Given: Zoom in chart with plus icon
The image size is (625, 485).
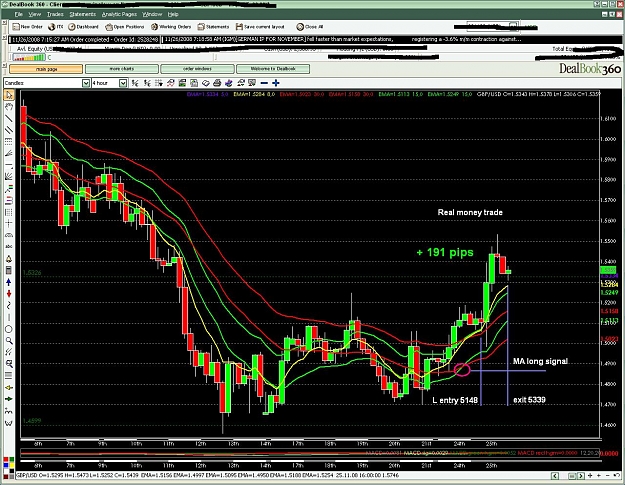Looking at the screenshot, I should click(276, 83).
